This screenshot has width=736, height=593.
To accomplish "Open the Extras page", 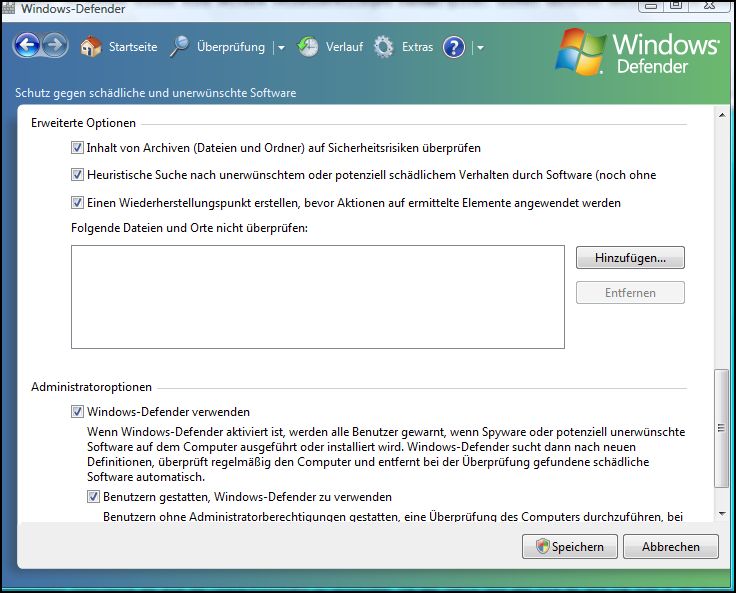I will [x=417, y=47].
